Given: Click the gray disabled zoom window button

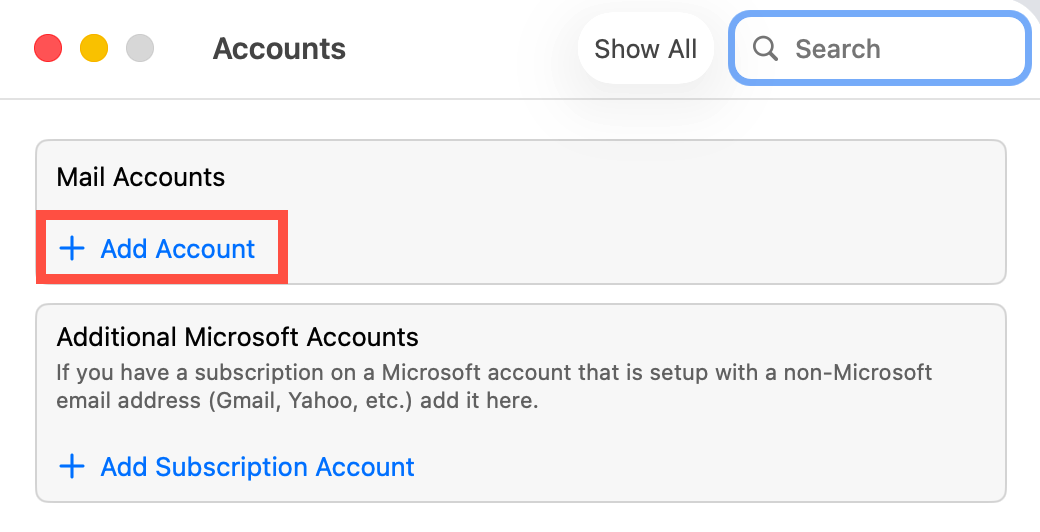Looking at the screenshot, I should pyautogui.click(x=140, y=48).
